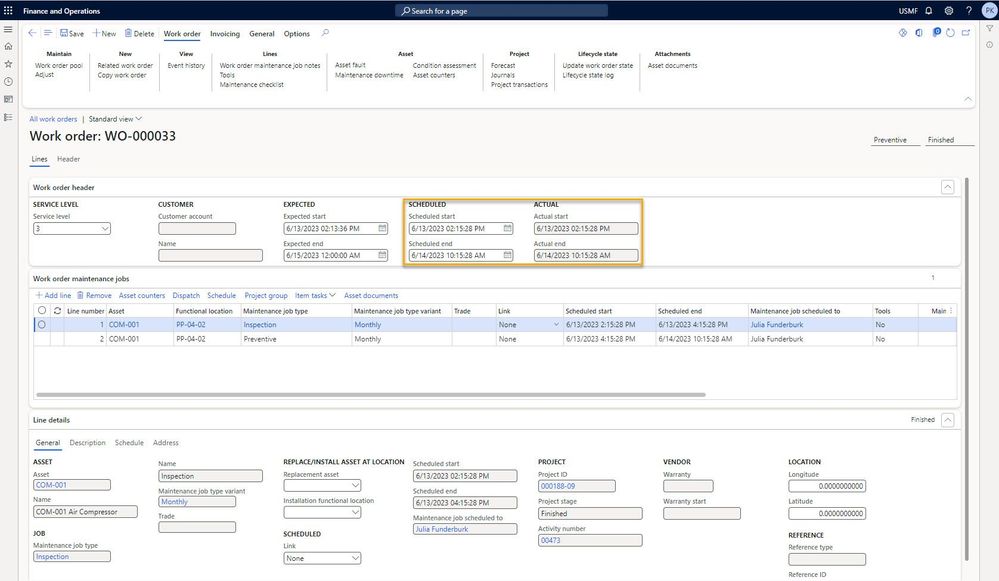Open user profile avatar

click(989, 10)
